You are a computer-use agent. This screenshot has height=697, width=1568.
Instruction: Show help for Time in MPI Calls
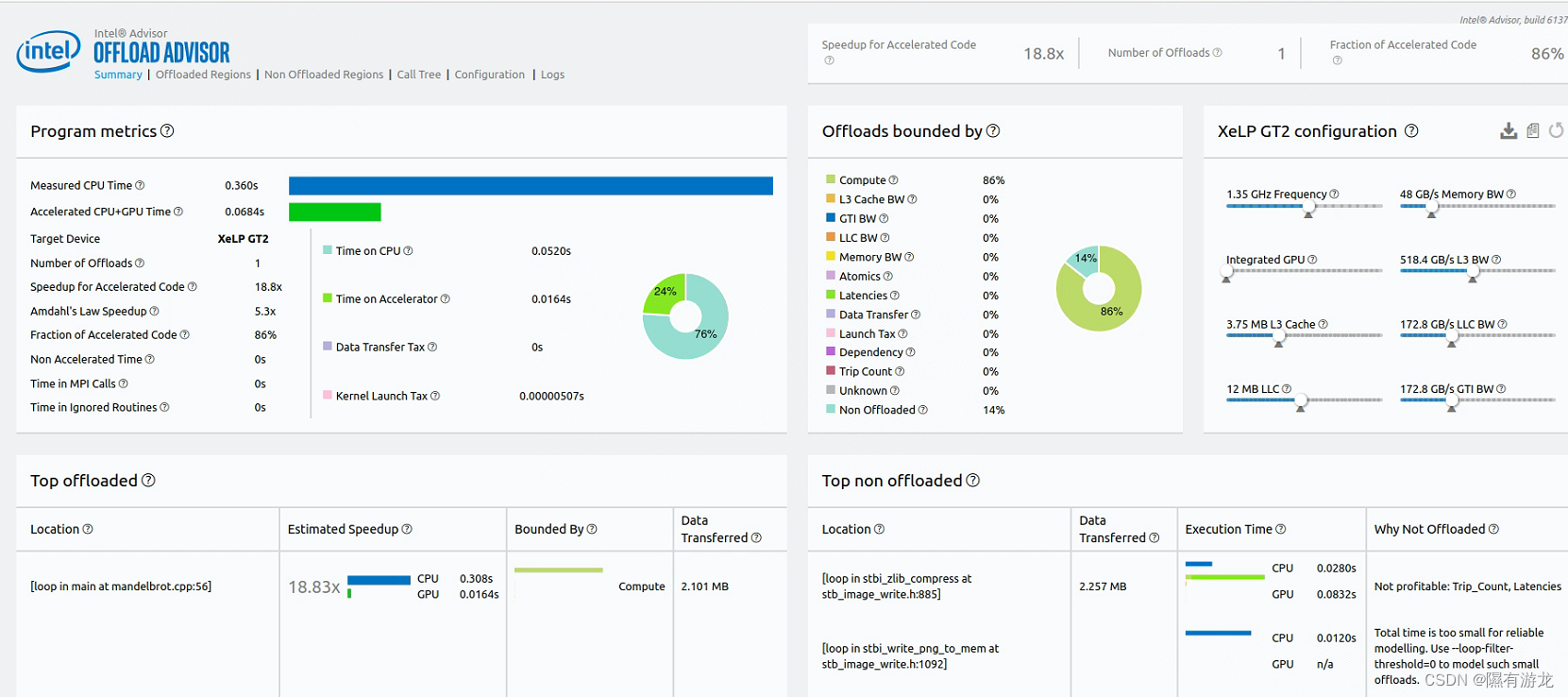pyautogui.click(x=124, y=384)
